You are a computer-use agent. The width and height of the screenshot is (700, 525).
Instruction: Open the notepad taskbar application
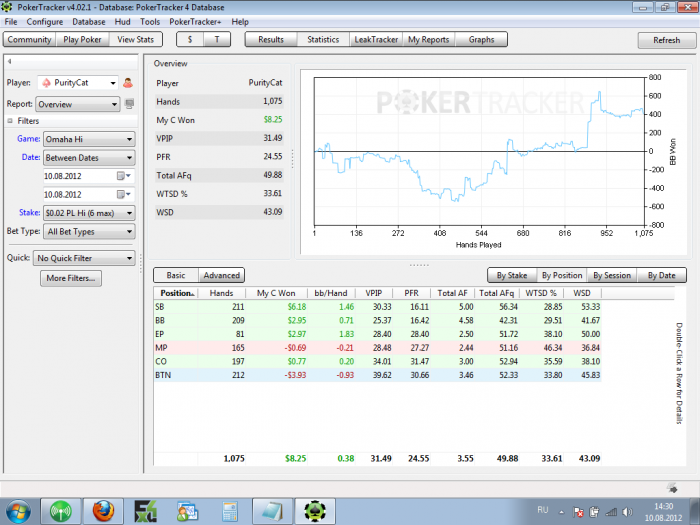point(272,512)
